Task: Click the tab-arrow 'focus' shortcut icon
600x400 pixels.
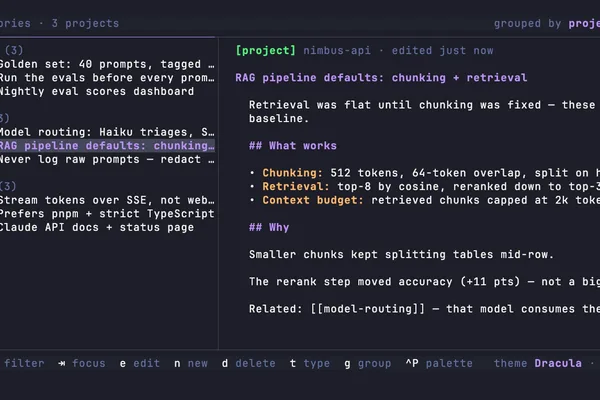Action: coord(62,363)
